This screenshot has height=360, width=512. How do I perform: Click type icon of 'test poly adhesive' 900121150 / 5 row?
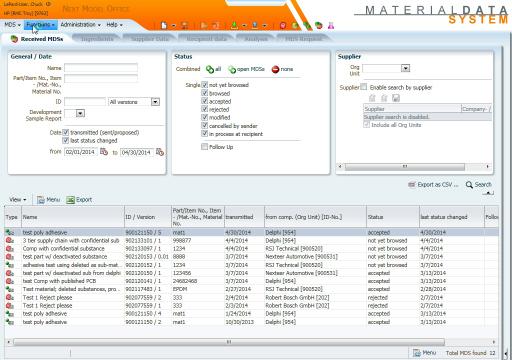pos(10,232)
